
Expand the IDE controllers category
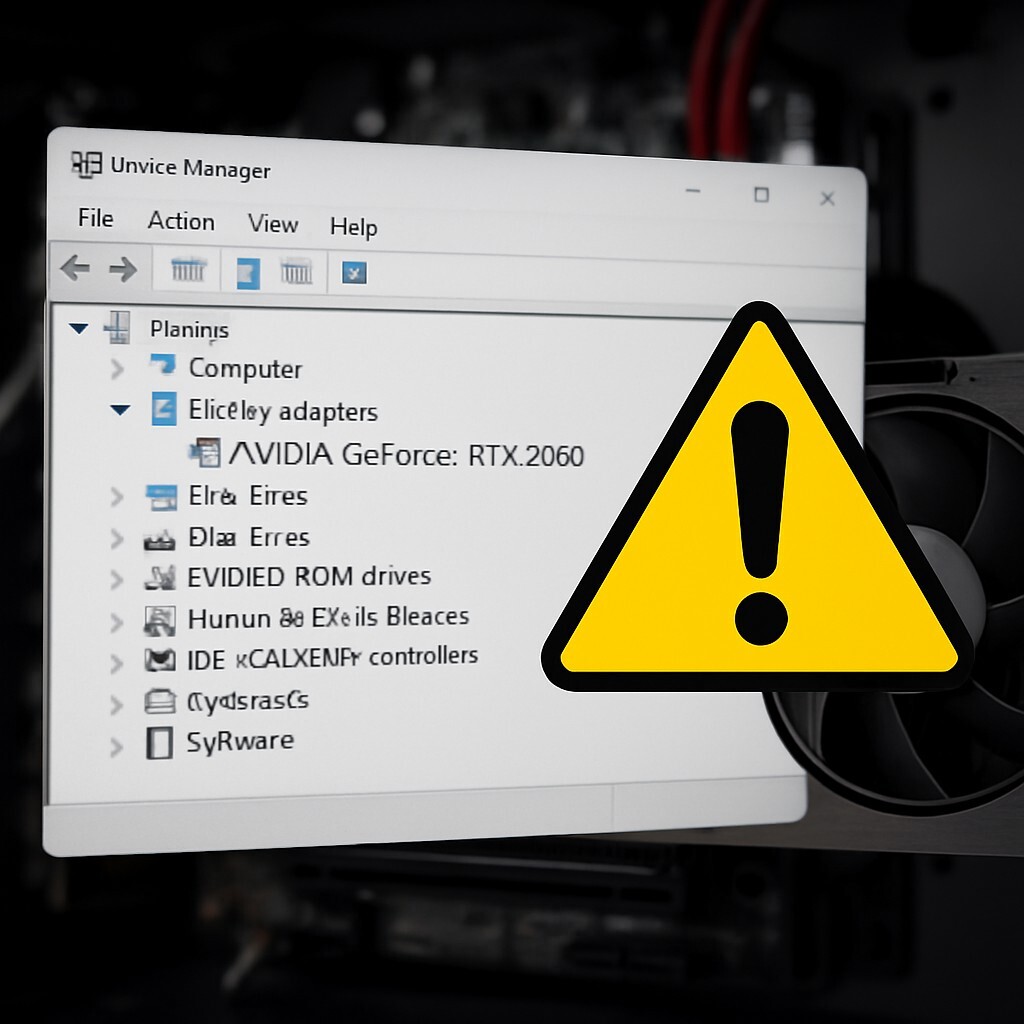pyautogui.click(x=117, y=664)
